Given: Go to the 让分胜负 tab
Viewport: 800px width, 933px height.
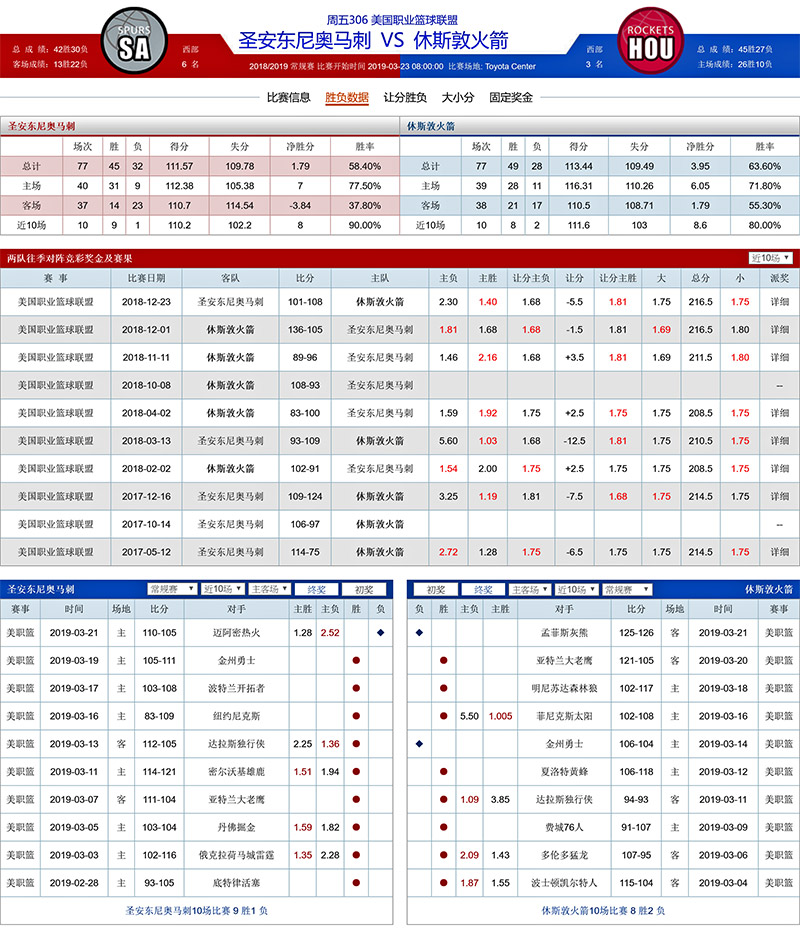Looking at the screenshot, I should pos(405,98).
